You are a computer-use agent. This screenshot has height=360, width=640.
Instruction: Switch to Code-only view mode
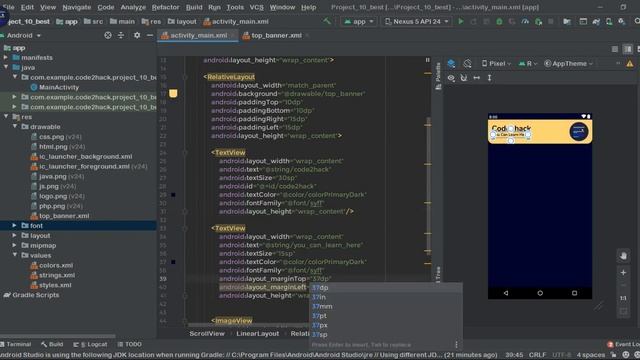[615, 49]
